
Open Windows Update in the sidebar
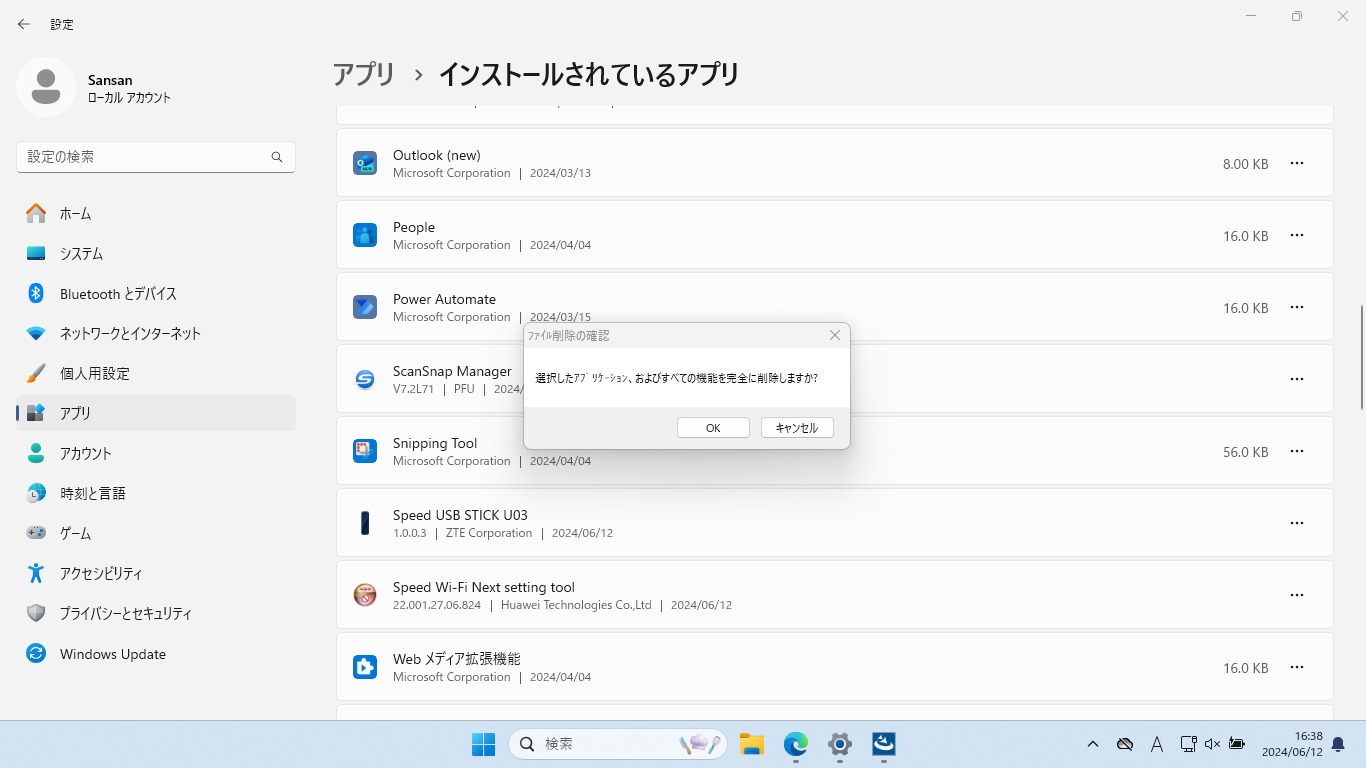coord(156,653)
